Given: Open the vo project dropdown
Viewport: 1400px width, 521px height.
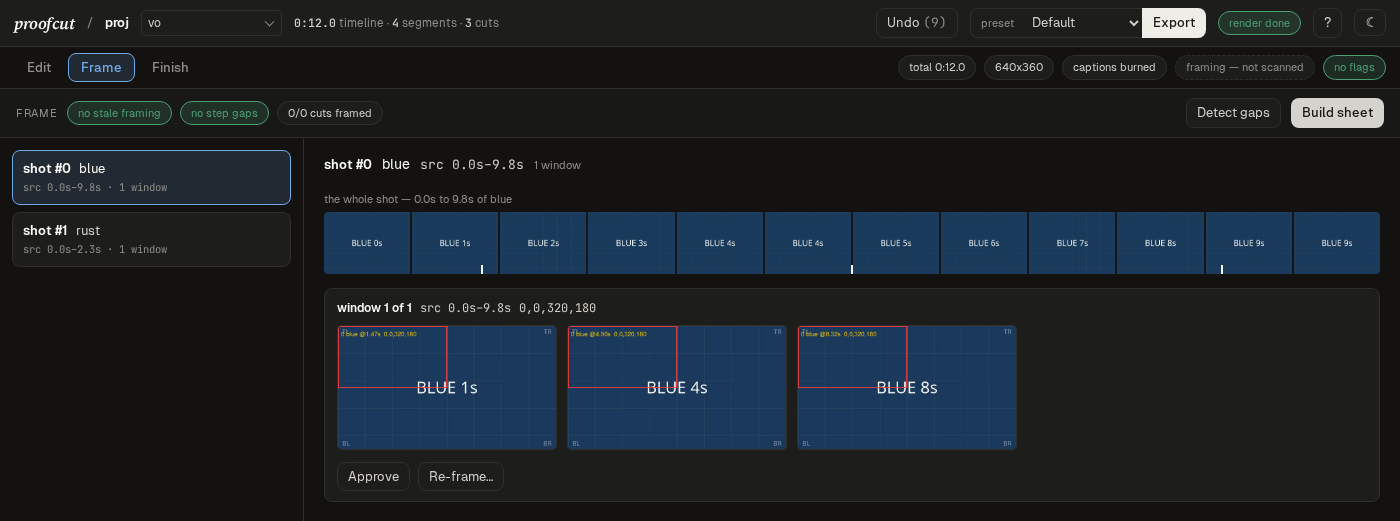Looking at the screenshot, I should 211,23.
